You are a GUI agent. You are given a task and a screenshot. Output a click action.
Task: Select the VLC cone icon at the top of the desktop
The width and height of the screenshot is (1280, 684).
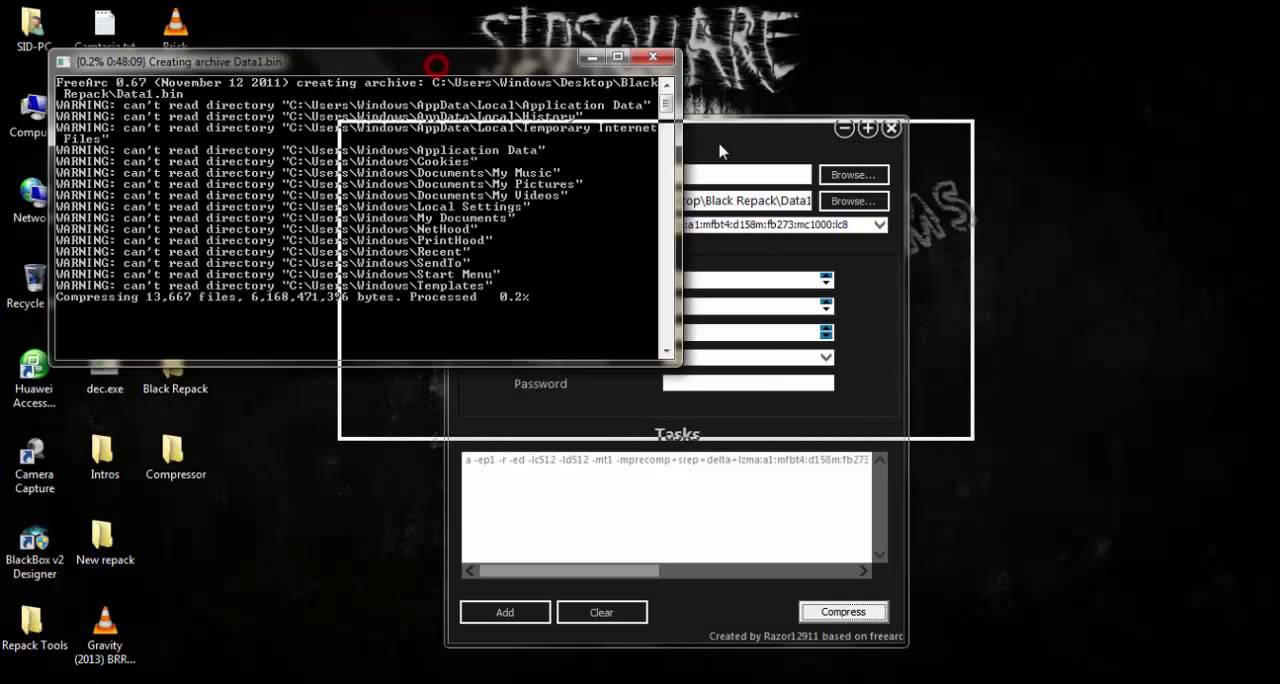click(175, 28)
